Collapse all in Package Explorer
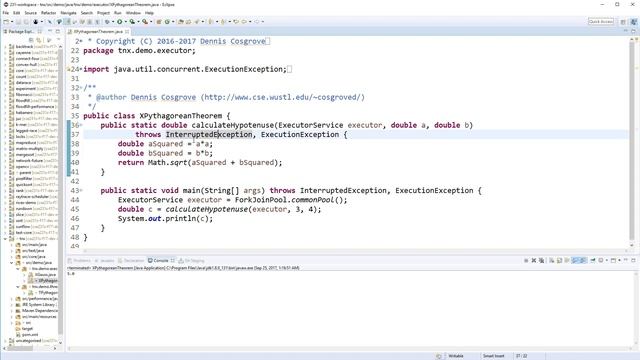This screenshot has height=360, width=640. (31, 40)
